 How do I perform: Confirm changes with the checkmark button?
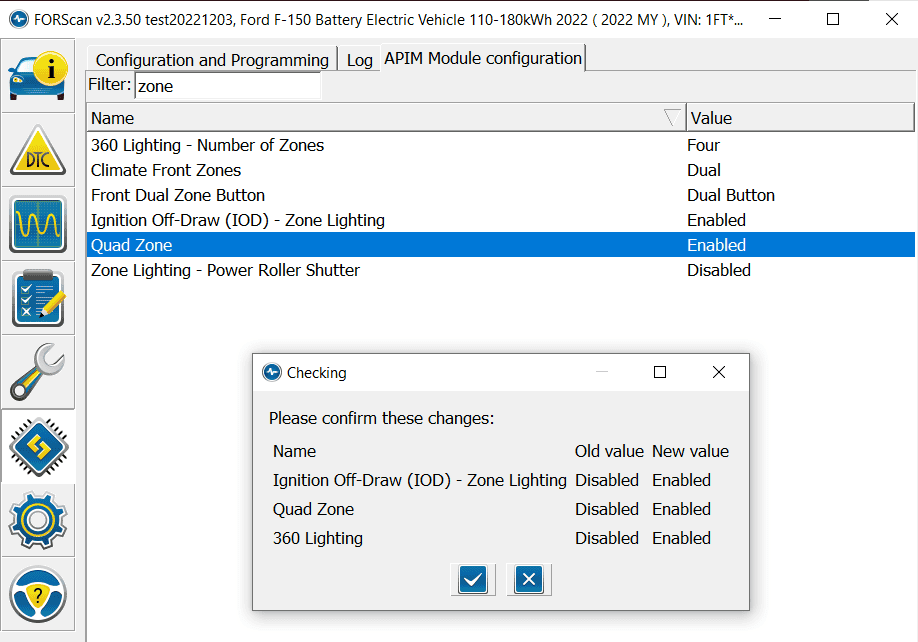tap(473, 579)
